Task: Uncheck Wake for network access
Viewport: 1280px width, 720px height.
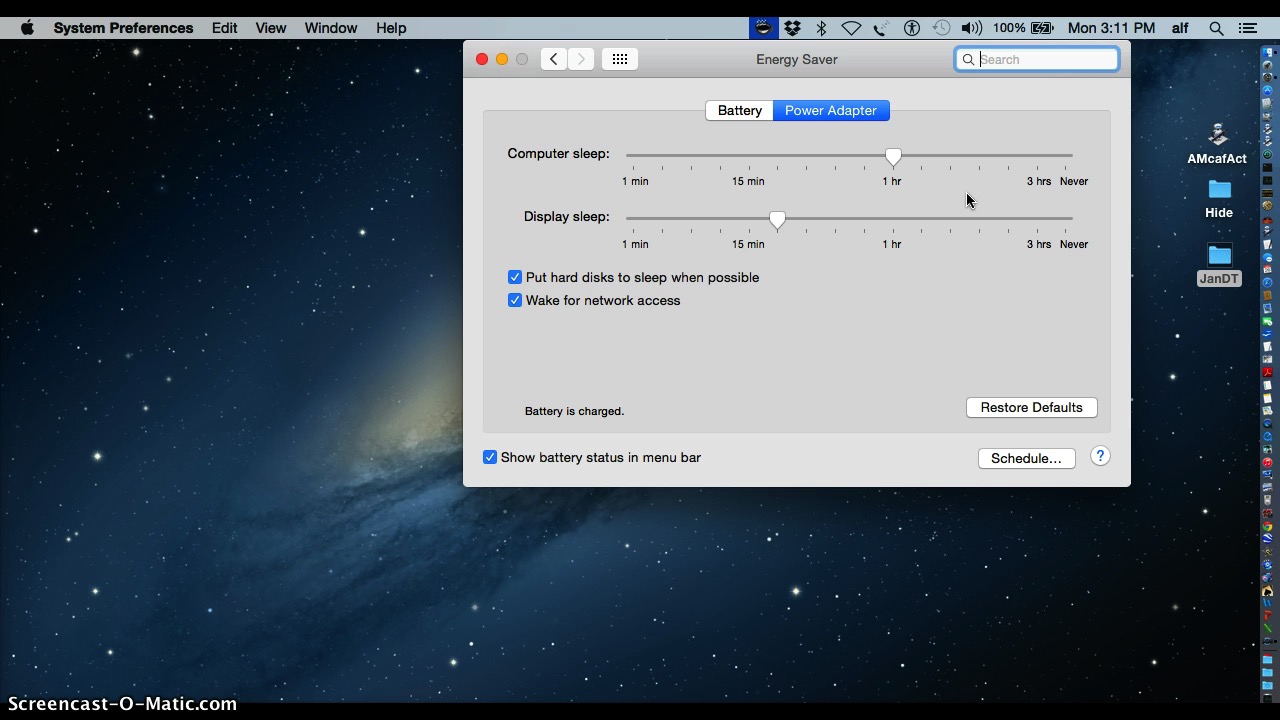Action: 515,300
